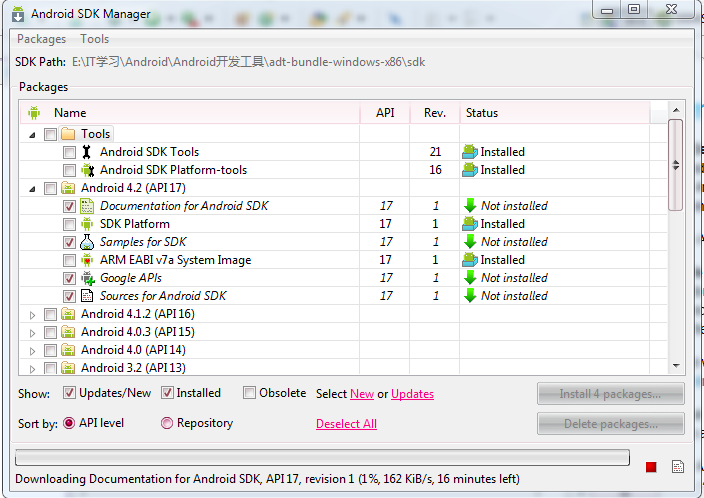Click the Android SDK Manager title bar icon
The height and width of the screenshot is (498, 704).
coord(18,14)
